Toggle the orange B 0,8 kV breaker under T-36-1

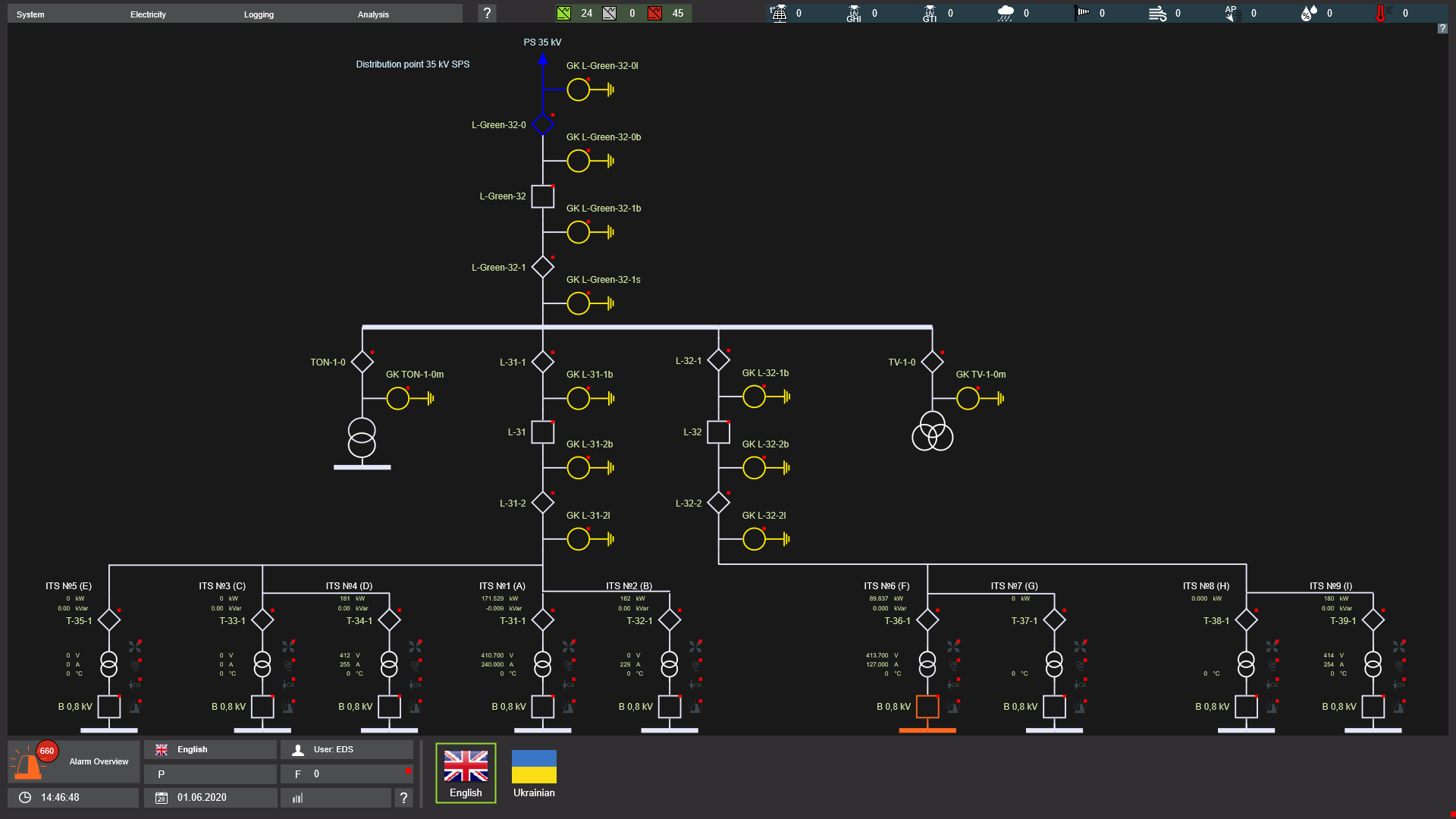(927, 707)
